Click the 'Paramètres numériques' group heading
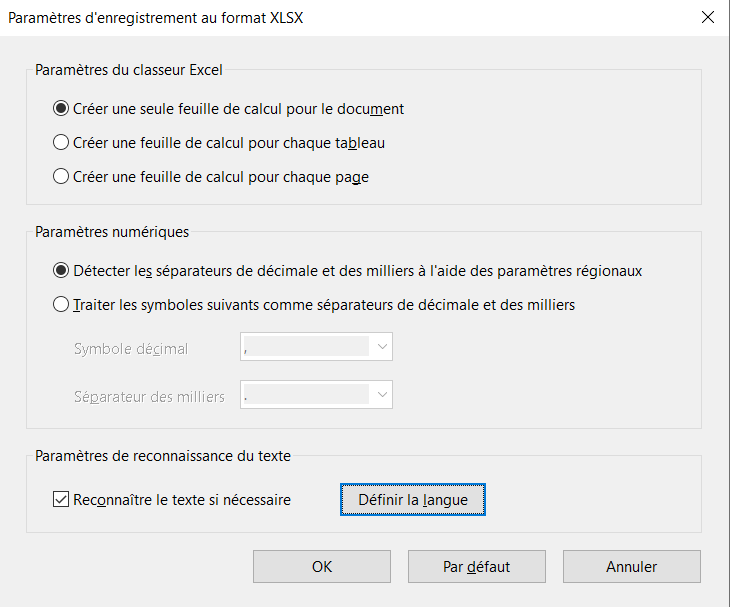The height and width of the screenshot is (607, 730). (112, 232)
